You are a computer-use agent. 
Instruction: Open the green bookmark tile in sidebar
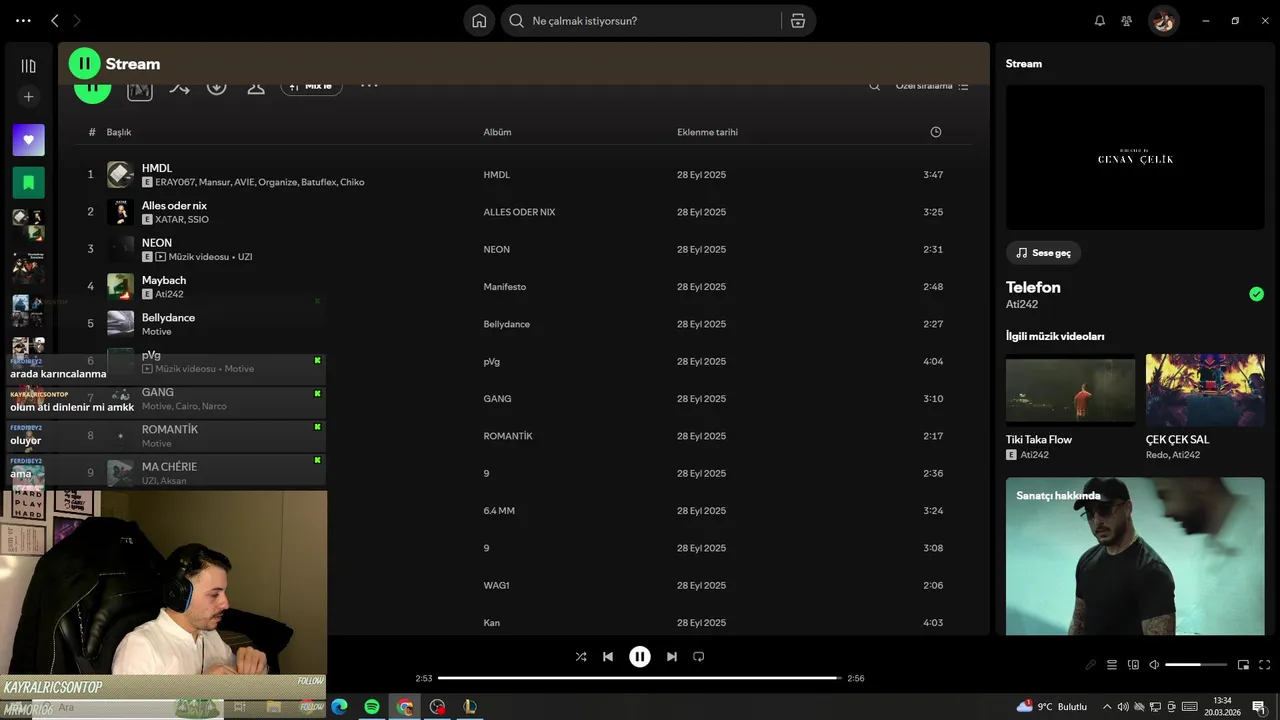[28, 182]
